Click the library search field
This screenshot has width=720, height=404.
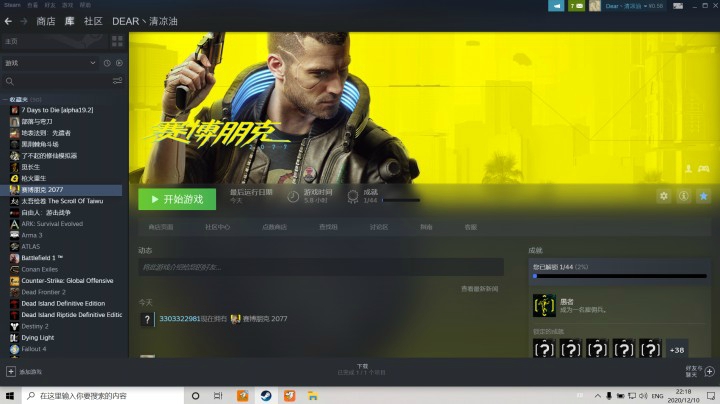pos(57,81)
